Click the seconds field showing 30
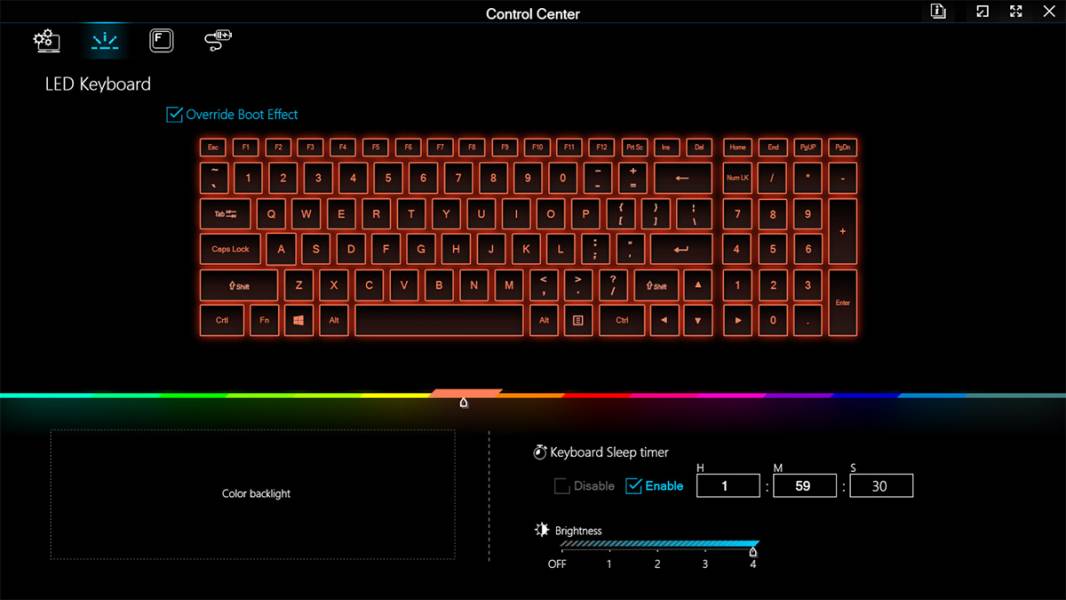Image resolution: width=1066 pixels, height=600 pixels. [881, 486]
